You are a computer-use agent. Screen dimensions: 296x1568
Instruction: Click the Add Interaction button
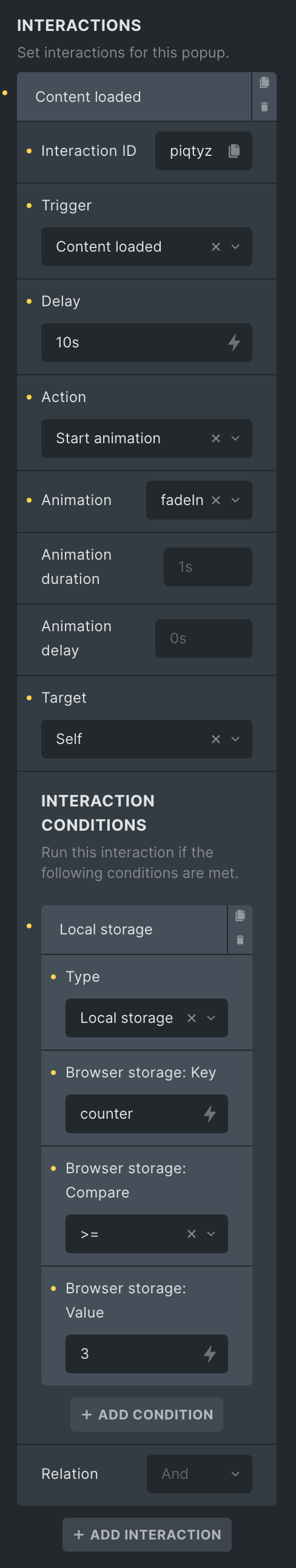[147, 1535]
